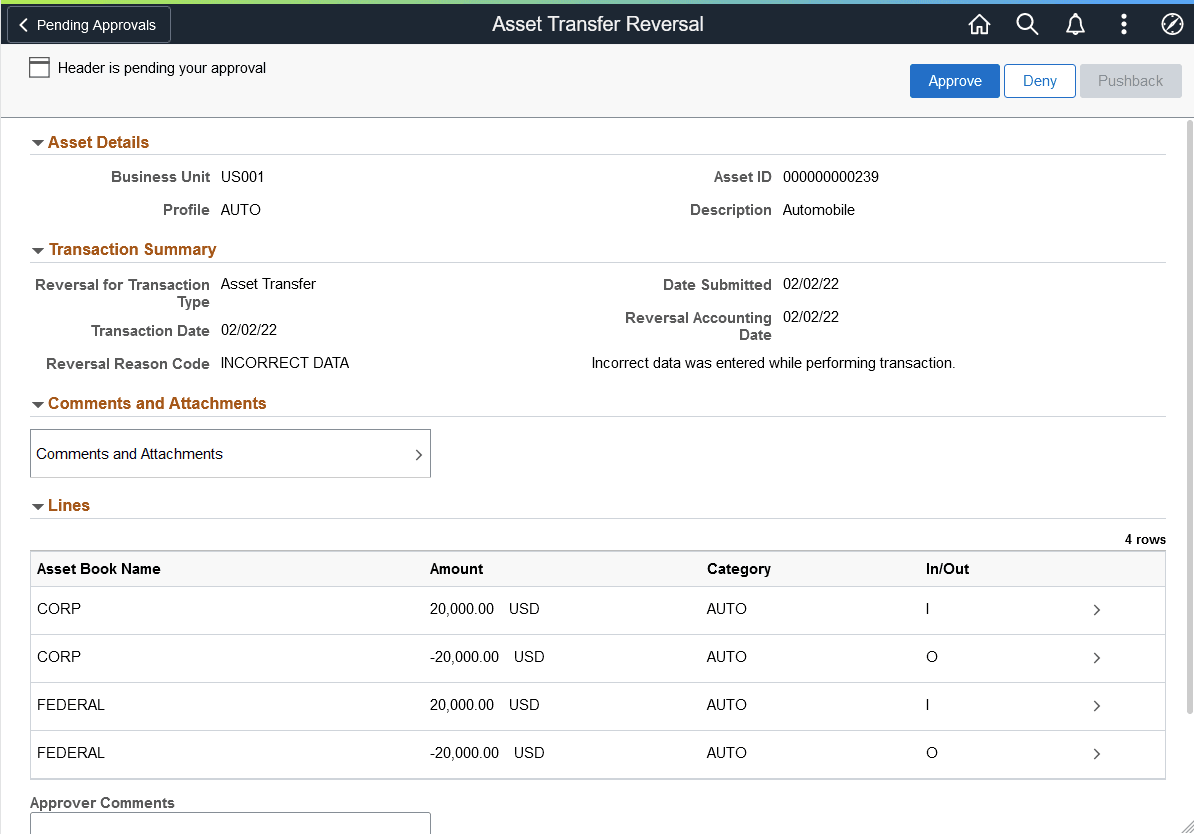The width and height of the screenshot is (1194, 834).
Task: Deny the pending approval
Action: 1039,81
